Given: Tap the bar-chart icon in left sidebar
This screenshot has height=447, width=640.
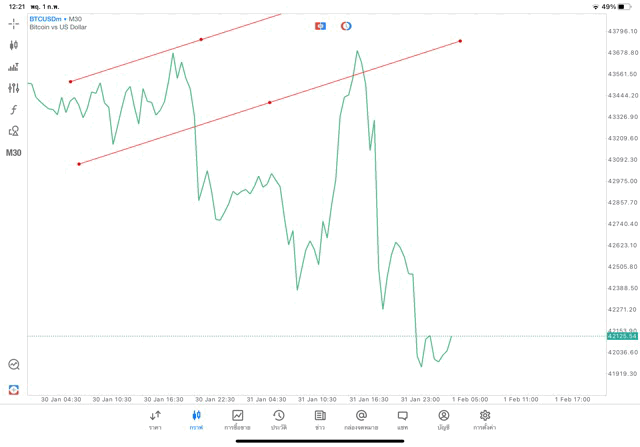Looking at the screenshot, I should [x=14, y=67].
